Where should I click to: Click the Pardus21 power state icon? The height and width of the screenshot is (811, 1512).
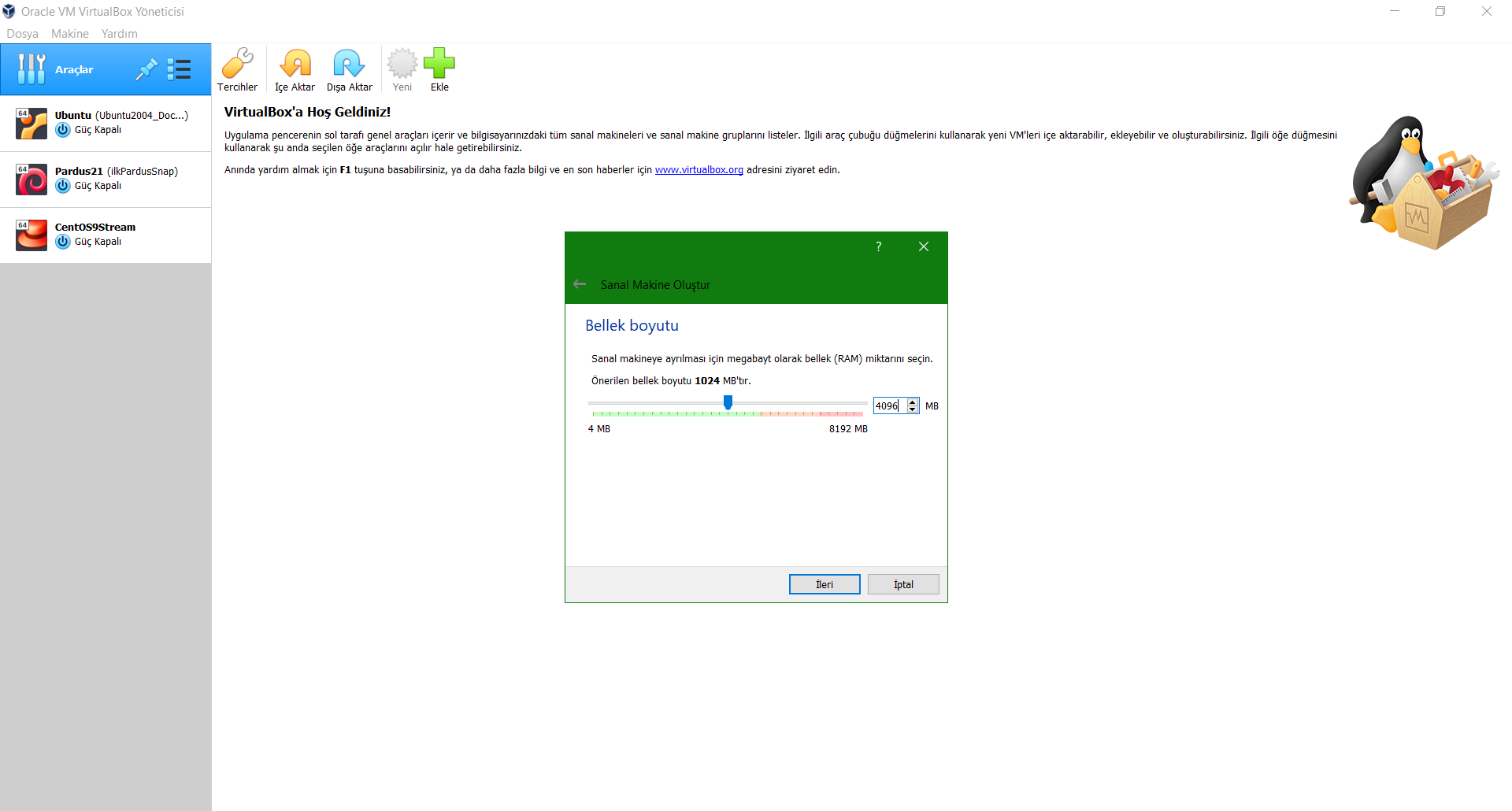coord(63,186)
